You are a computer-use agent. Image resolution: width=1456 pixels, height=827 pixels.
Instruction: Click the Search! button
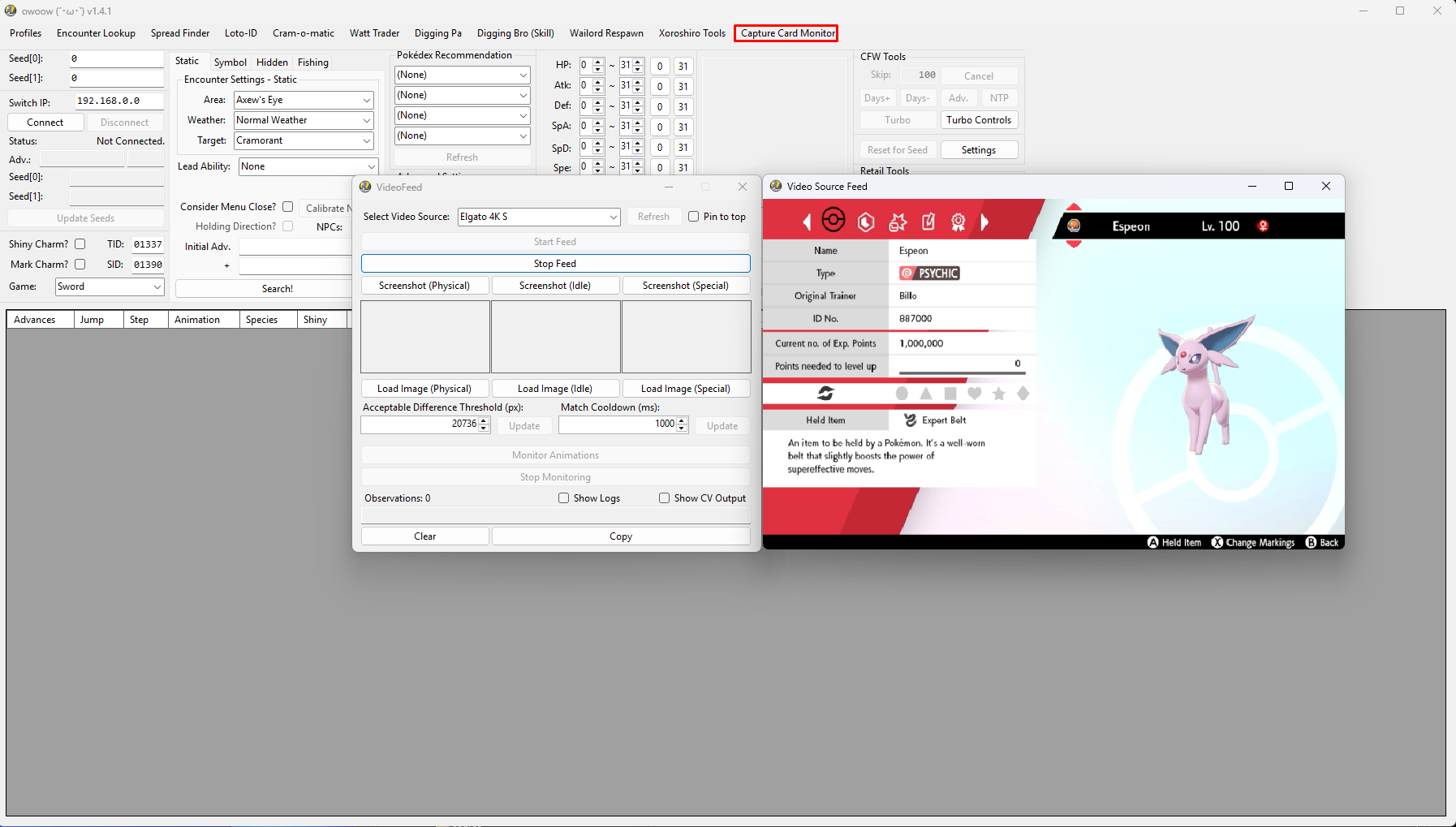pyautogui.click(x=278, y=289)
